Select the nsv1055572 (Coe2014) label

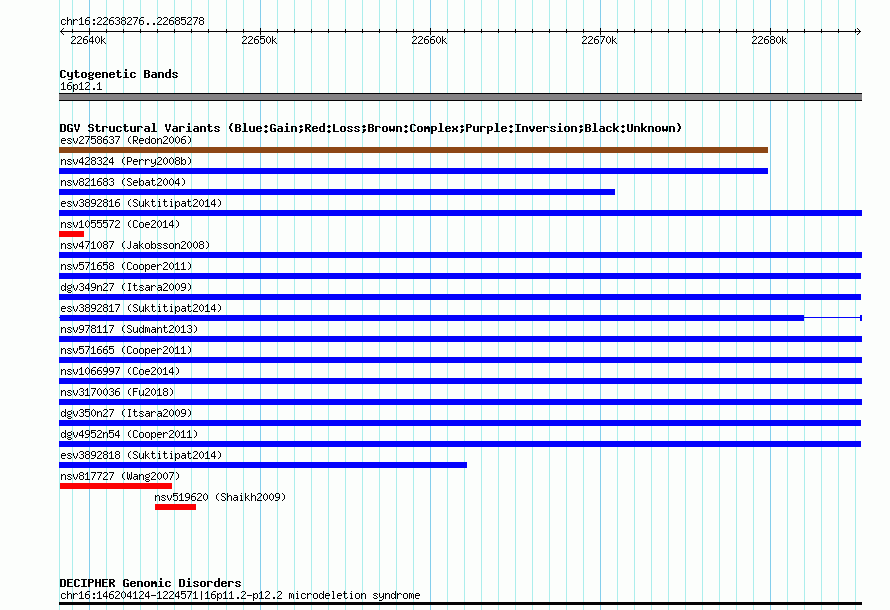tap(120, 224)
